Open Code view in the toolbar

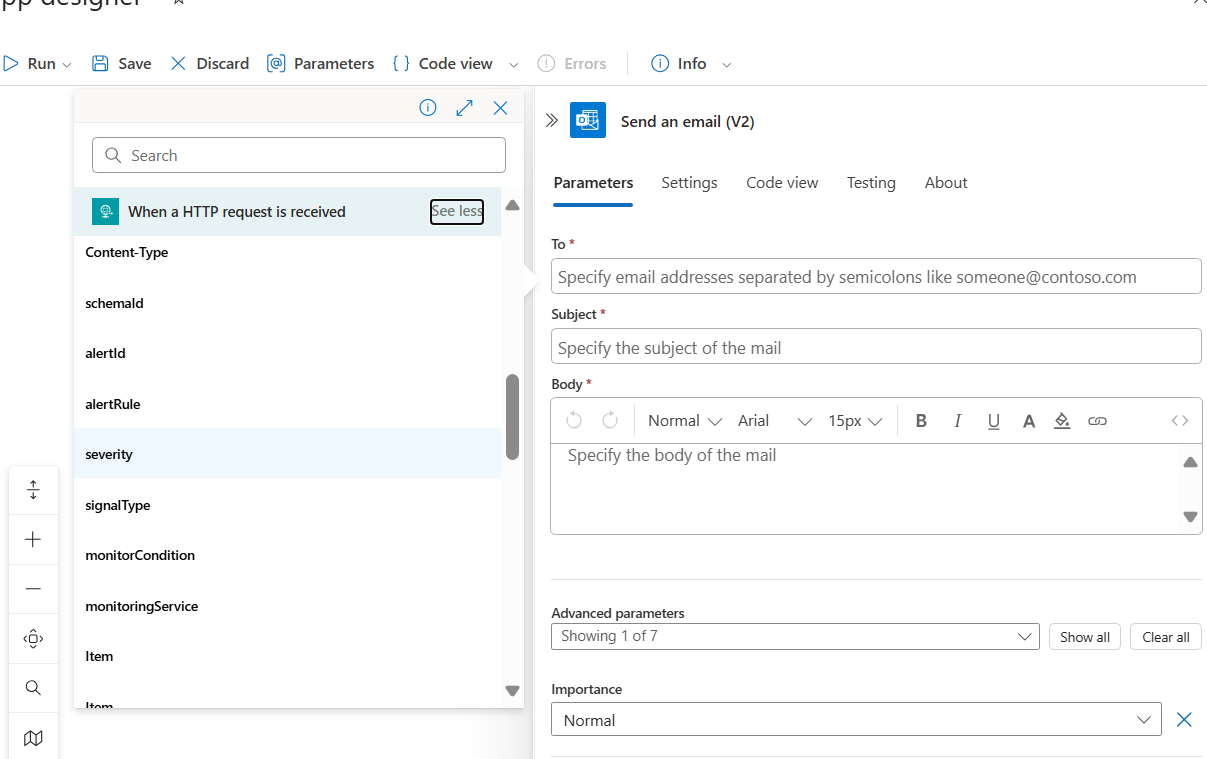tap(443, 63)
